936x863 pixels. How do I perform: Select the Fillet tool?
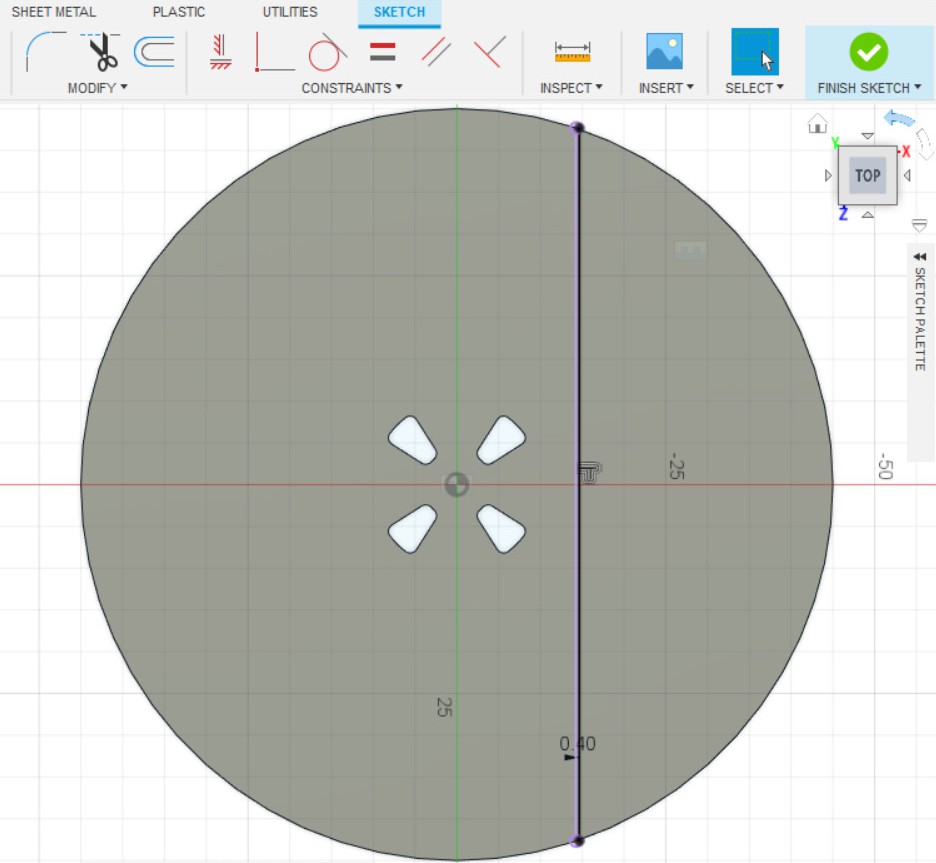pos(44,51)
